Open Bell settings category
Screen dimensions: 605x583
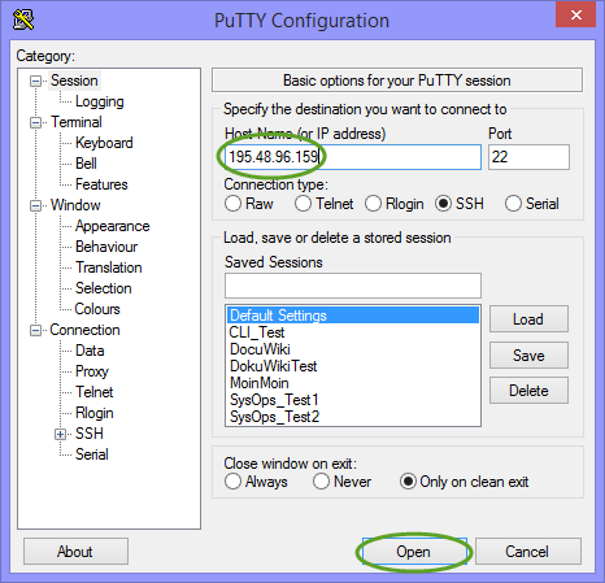click(x=86, y=164)
